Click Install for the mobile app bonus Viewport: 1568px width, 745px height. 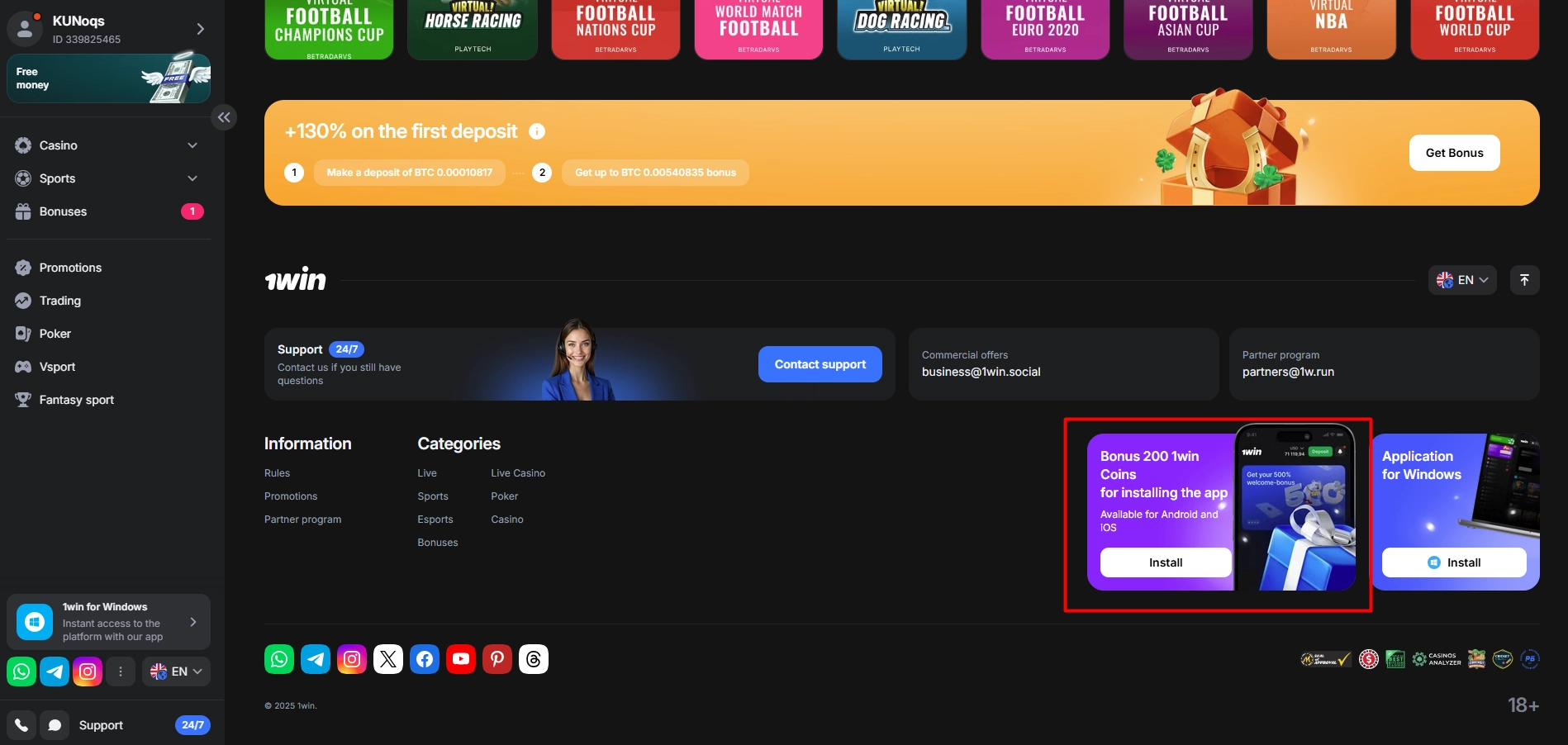coord(1166,562)
